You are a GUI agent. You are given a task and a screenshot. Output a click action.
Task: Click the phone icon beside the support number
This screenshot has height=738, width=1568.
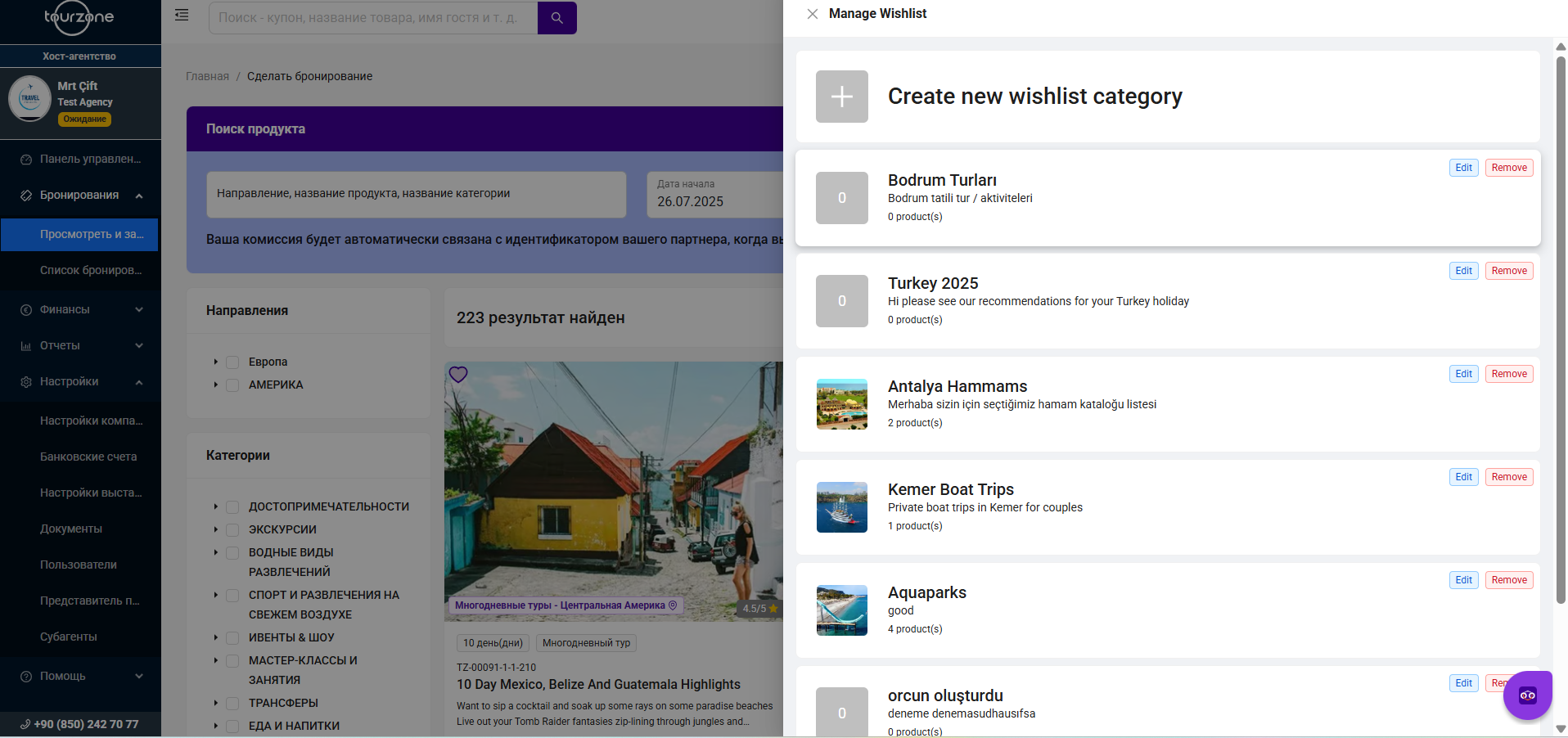click(25, 724)
